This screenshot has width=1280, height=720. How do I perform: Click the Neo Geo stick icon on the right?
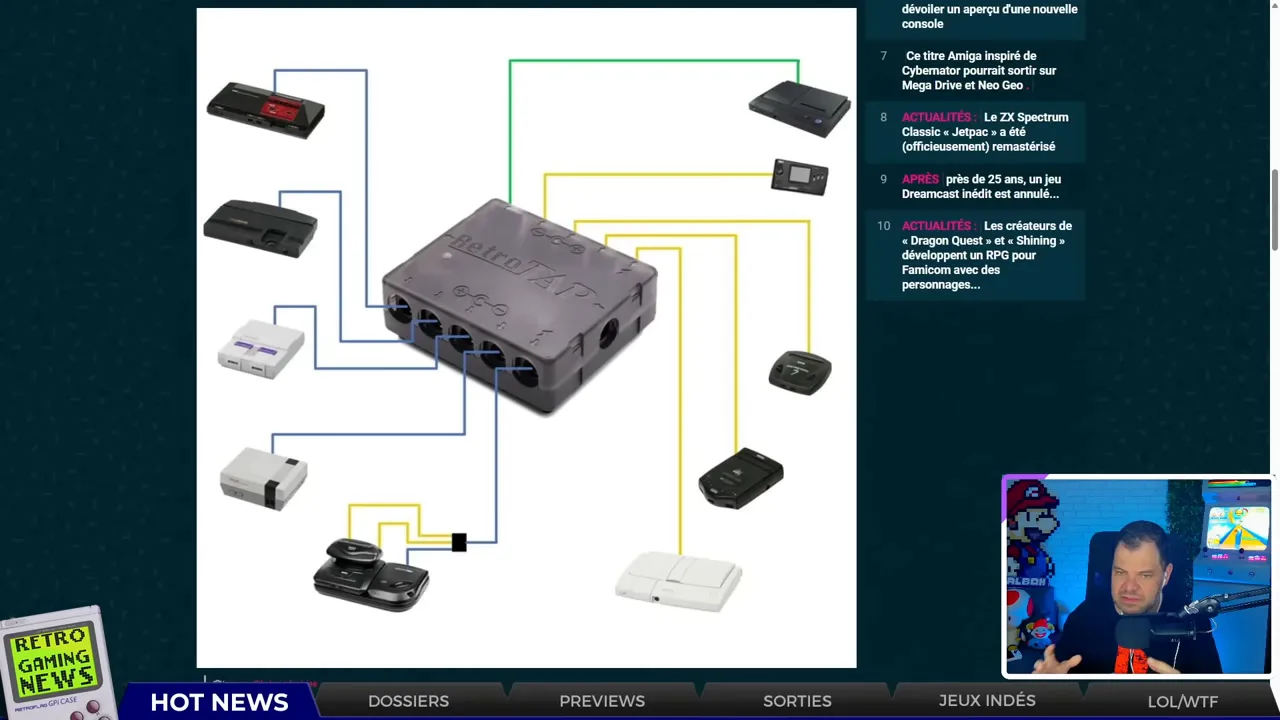798,372
